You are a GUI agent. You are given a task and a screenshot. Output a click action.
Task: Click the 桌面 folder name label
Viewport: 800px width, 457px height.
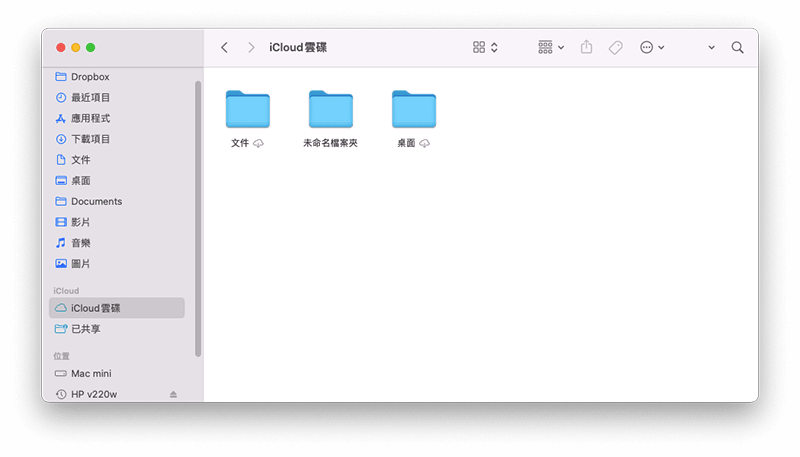pyautogui.click(x=406, y=143)
